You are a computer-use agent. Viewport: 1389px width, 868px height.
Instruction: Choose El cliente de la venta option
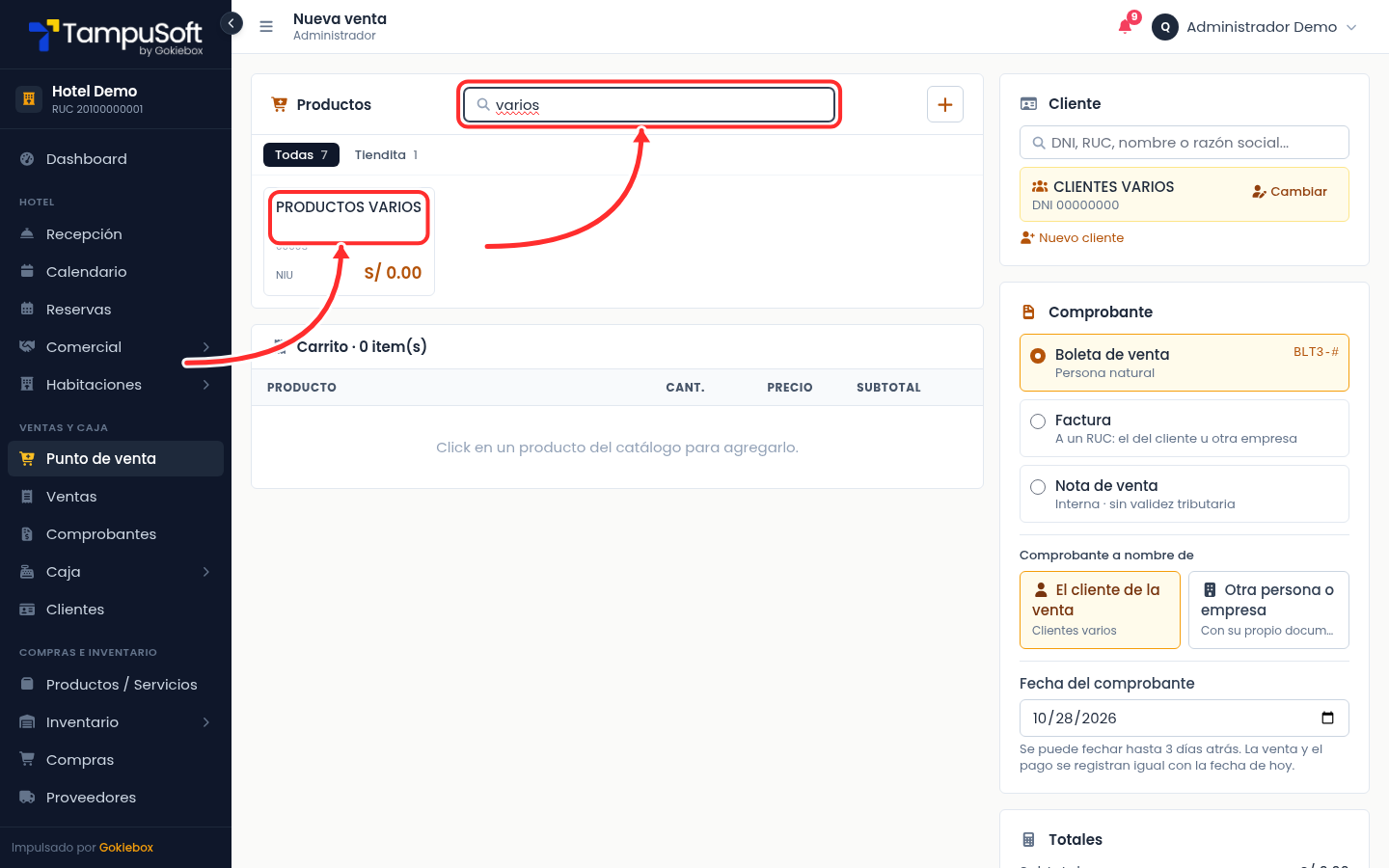point(1100,610)
